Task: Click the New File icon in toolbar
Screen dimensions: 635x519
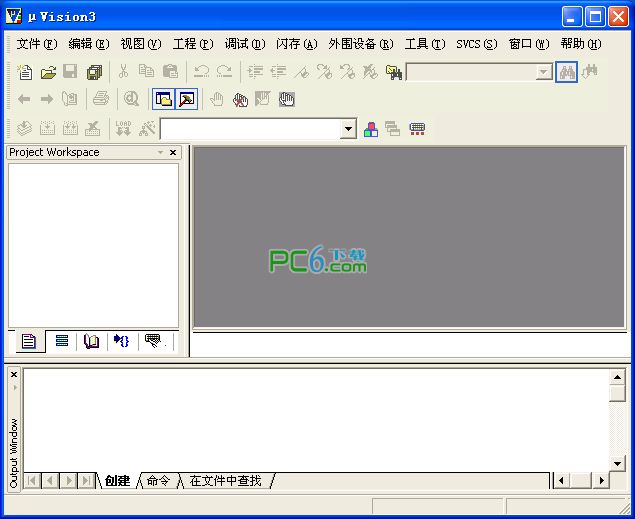Action: coord(25,72)
